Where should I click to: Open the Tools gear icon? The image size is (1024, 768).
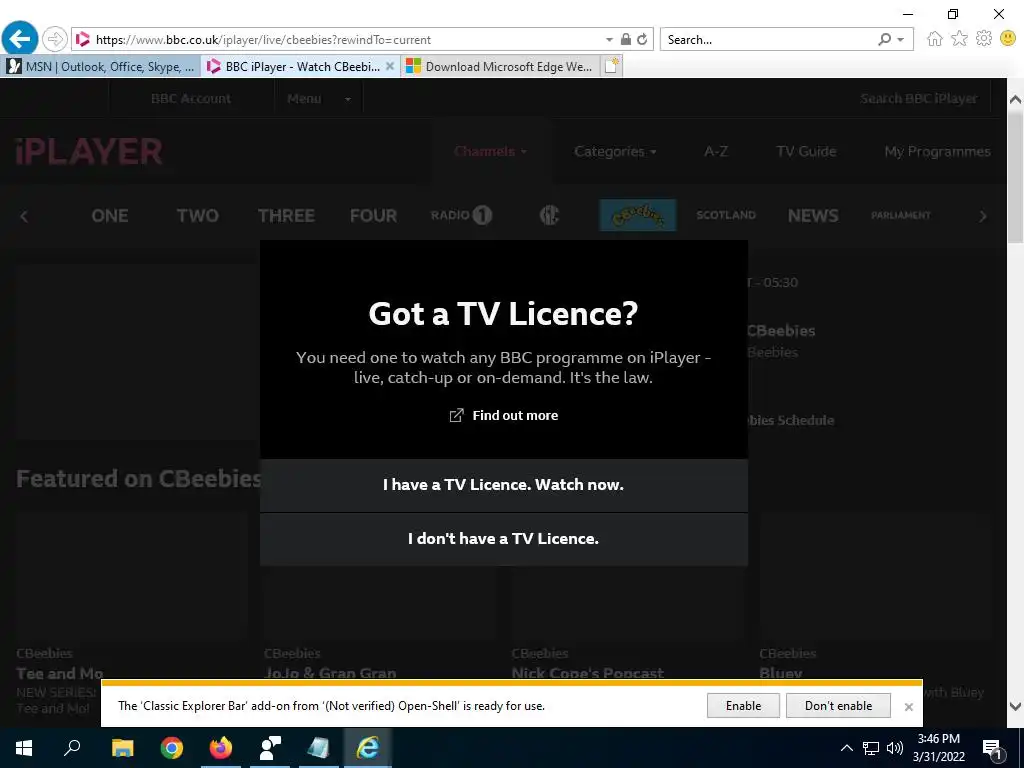(x=984, y=39)
